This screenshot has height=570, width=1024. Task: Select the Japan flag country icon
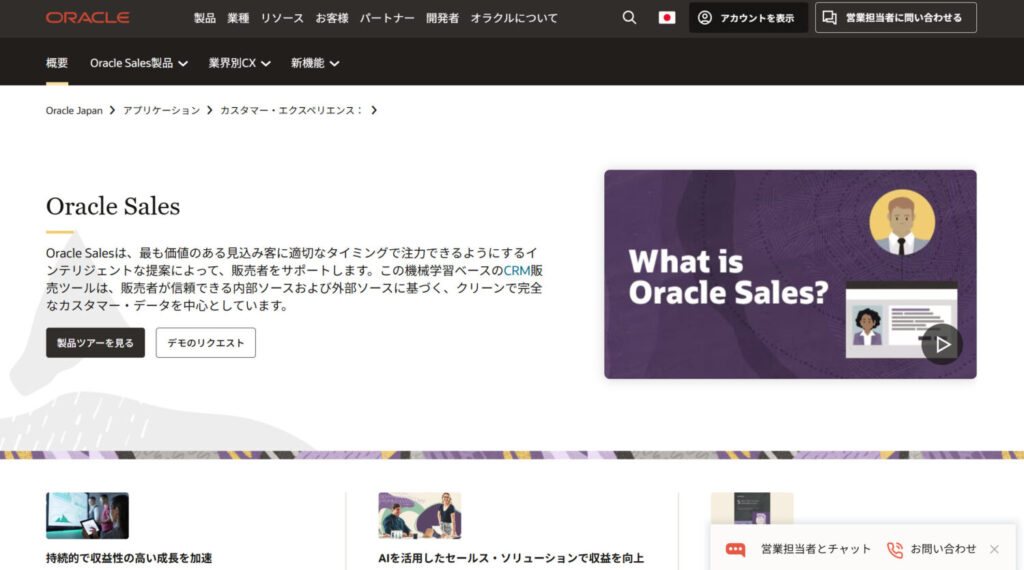coord(667,18)
